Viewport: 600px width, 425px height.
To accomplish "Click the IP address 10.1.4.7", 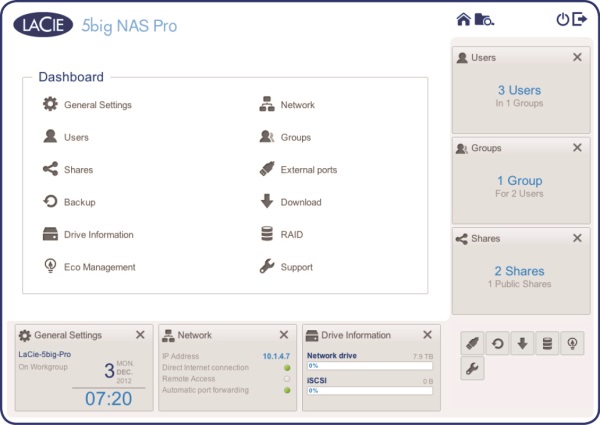I will [276, 357].
